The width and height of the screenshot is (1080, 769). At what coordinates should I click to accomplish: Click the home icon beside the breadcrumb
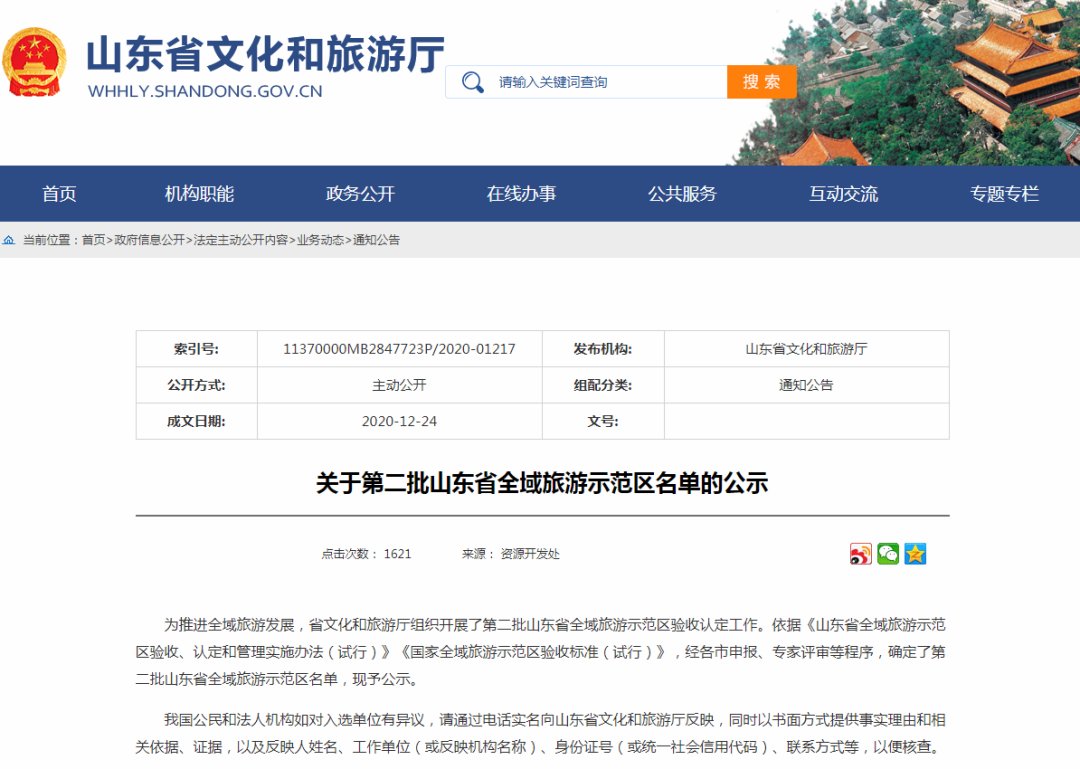click(8, 240)
